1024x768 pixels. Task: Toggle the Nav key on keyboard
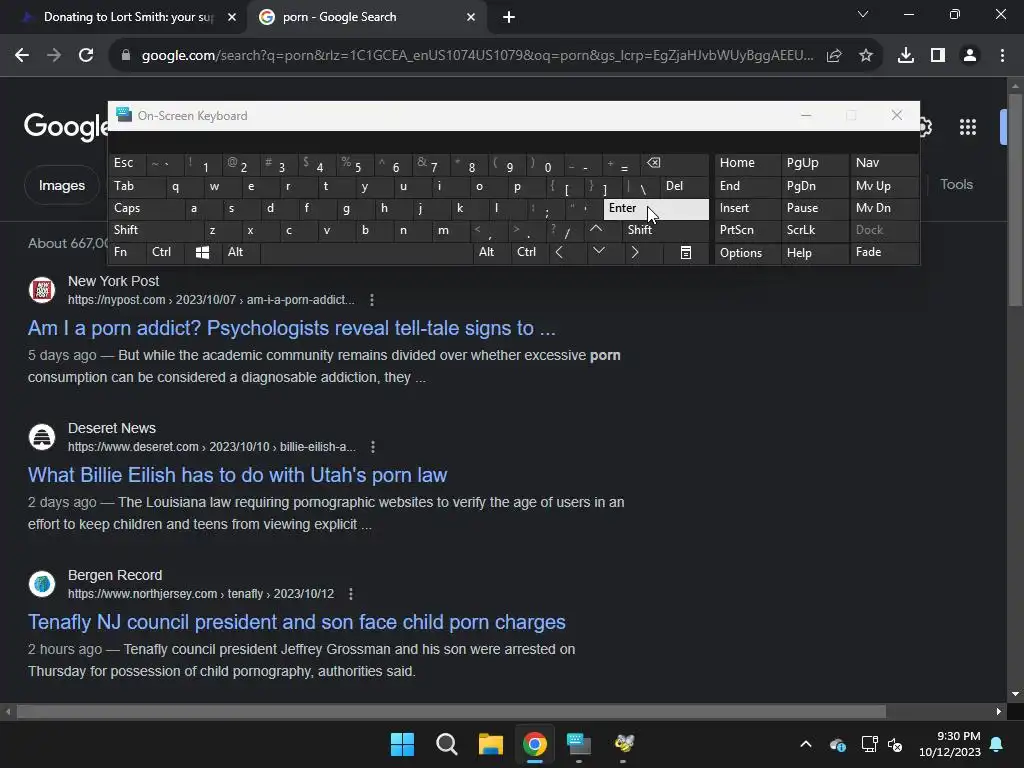pyautogui.click(x=884, y=163)
